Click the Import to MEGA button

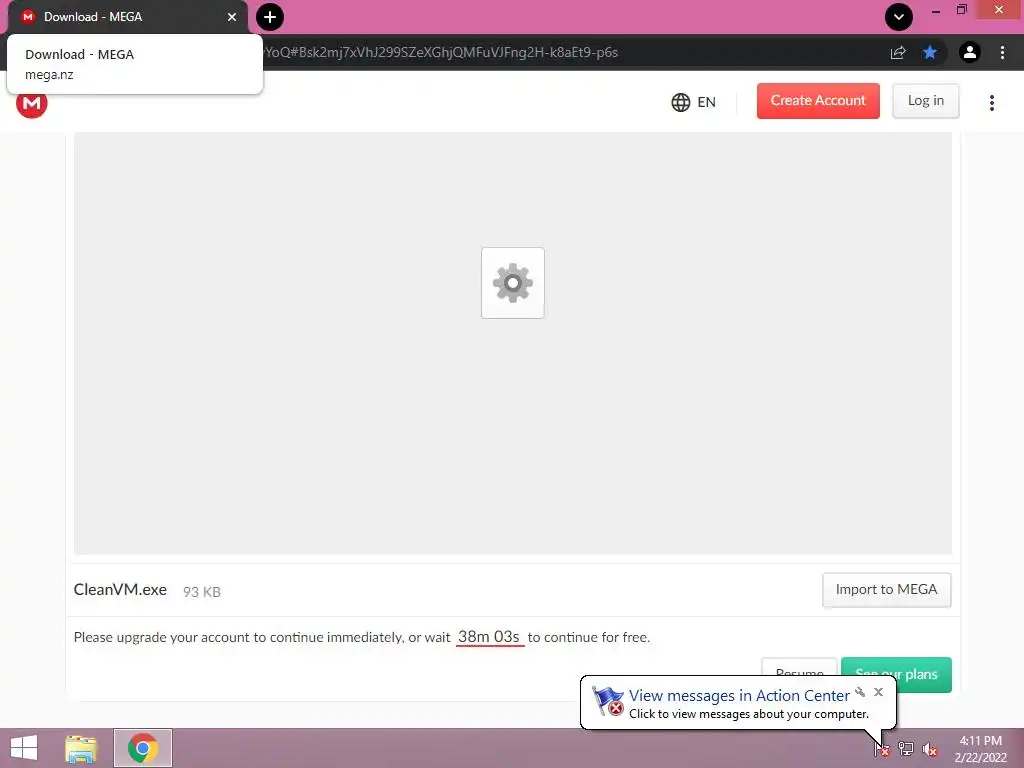[886, 590]
